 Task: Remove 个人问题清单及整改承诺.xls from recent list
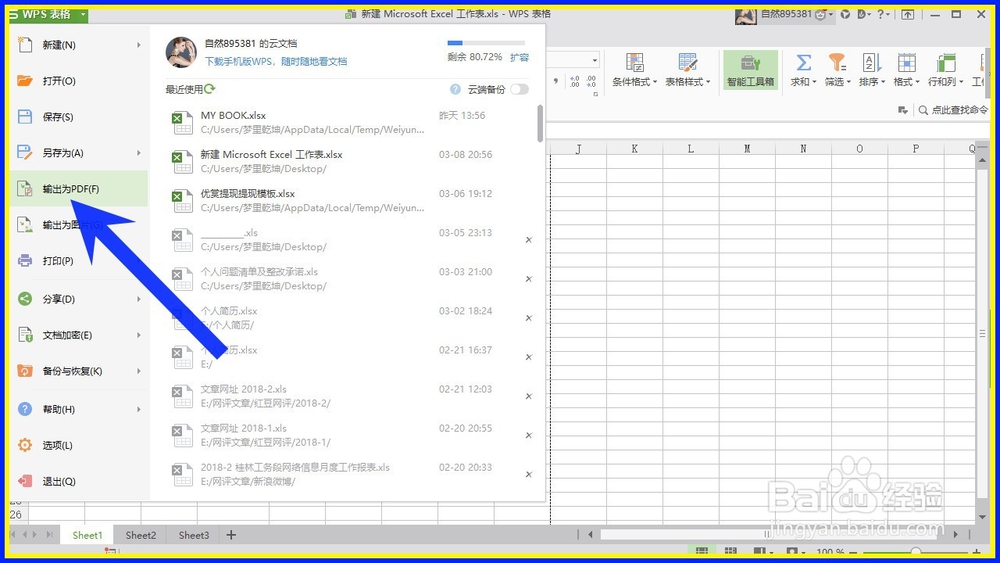coord(528,279)
